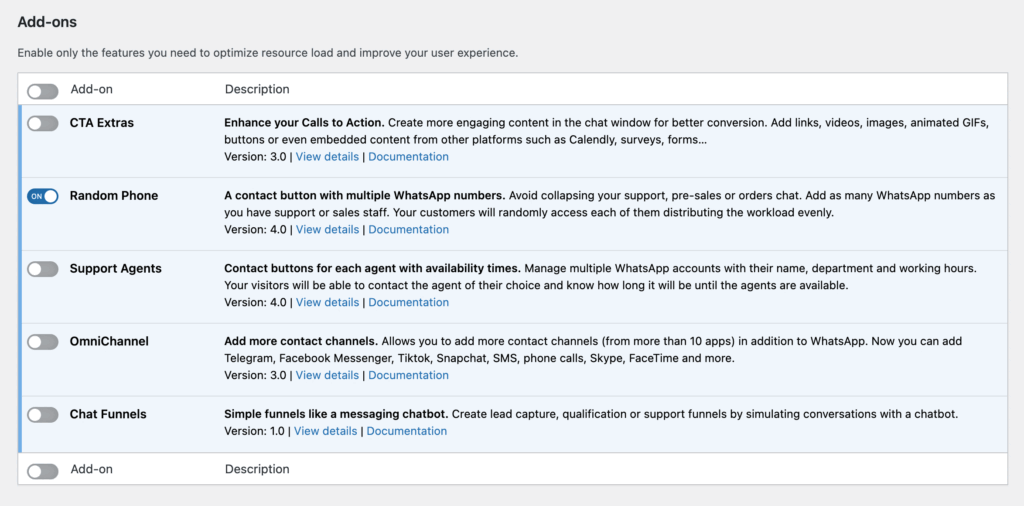View details of Random Phone add-on
Viewport: 1024px width, 506px height.
point(327,230)
